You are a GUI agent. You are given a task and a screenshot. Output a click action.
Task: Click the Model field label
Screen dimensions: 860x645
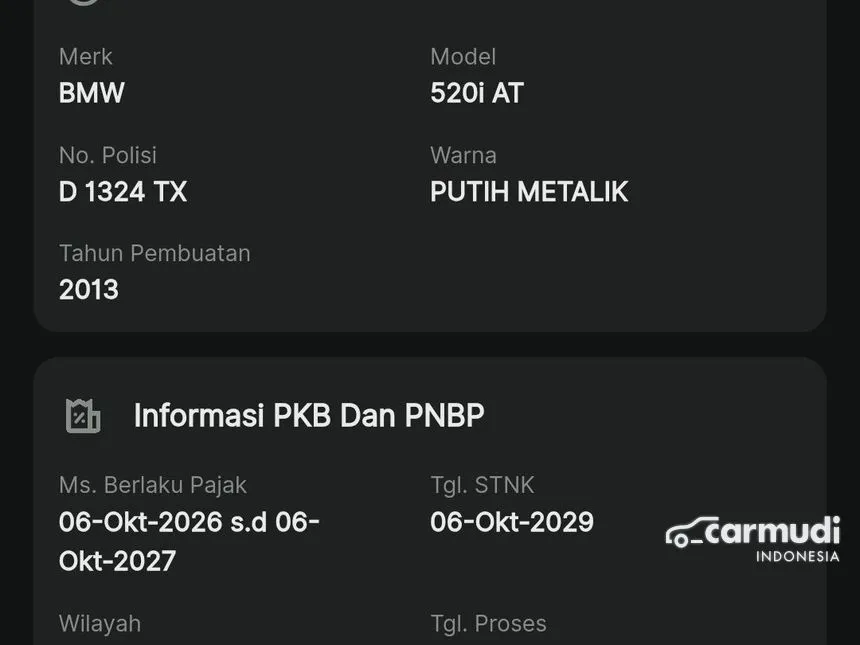[x=463, y=57]
